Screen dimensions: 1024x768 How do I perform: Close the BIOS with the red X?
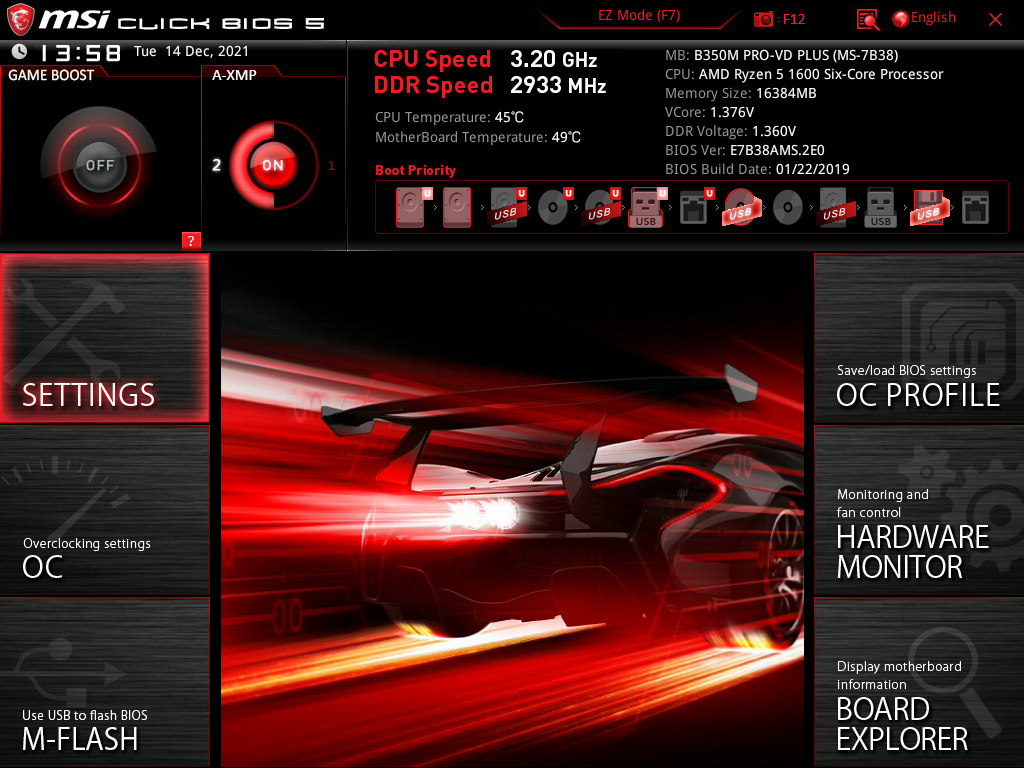[995, 20]
